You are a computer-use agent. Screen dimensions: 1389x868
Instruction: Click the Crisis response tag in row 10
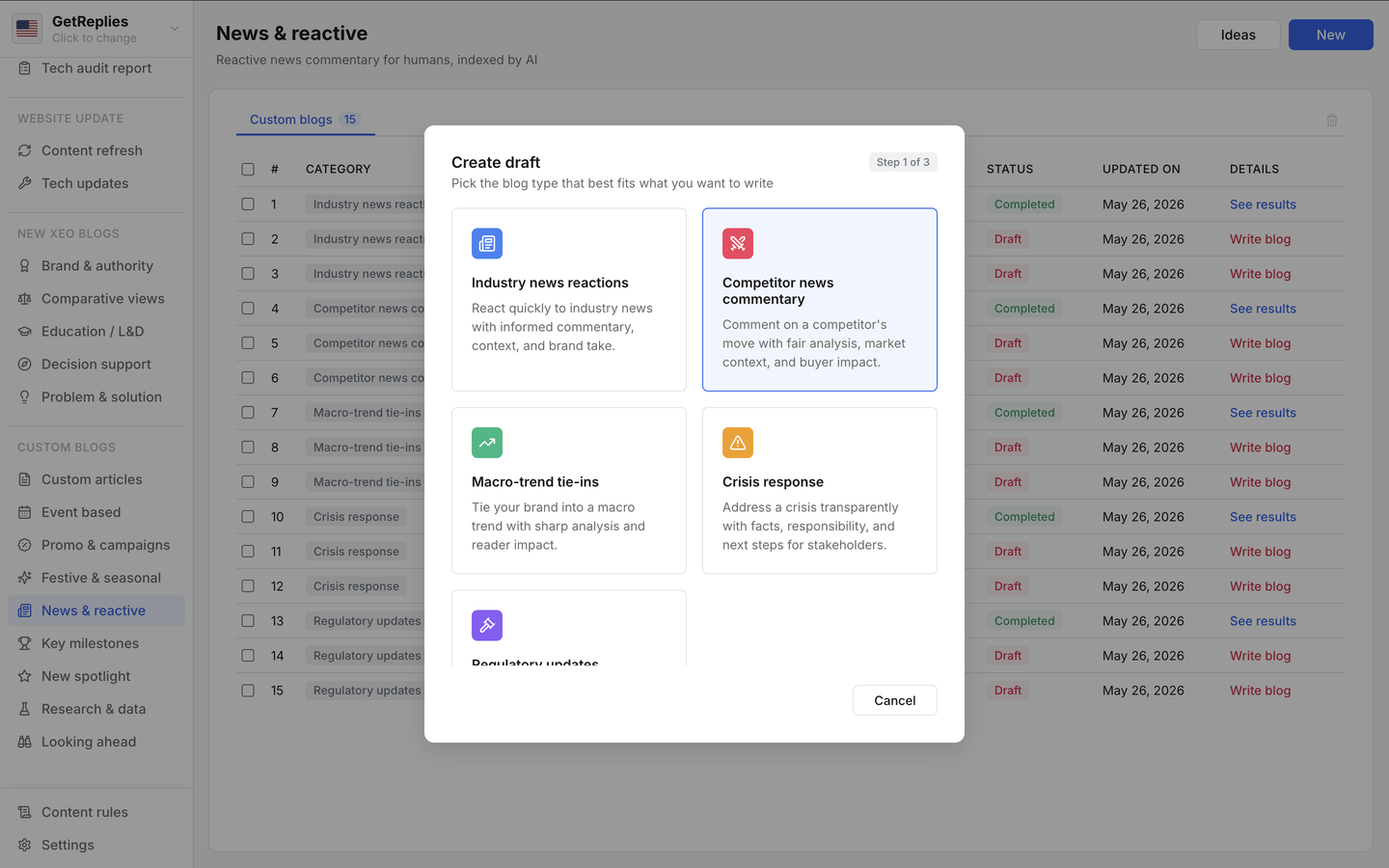[356, 517]
